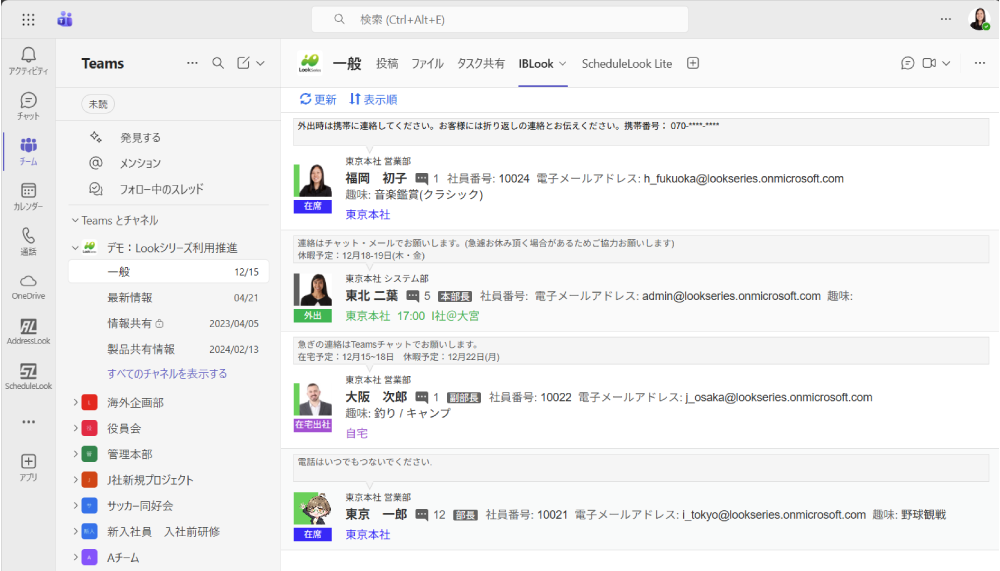
Task: Toggle the unread filter chip
Action: 97,103
